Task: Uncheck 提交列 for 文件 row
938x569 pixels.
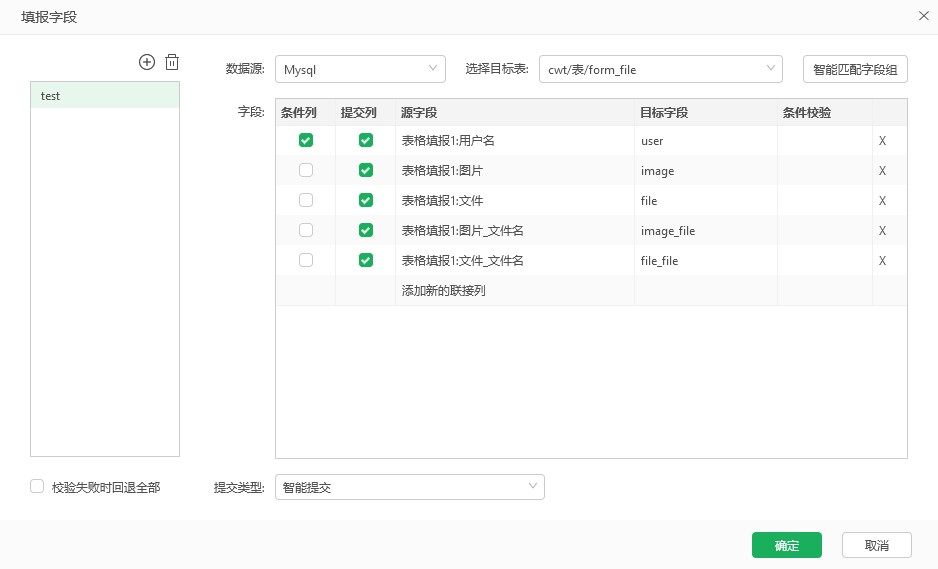Action: (366, 200)
